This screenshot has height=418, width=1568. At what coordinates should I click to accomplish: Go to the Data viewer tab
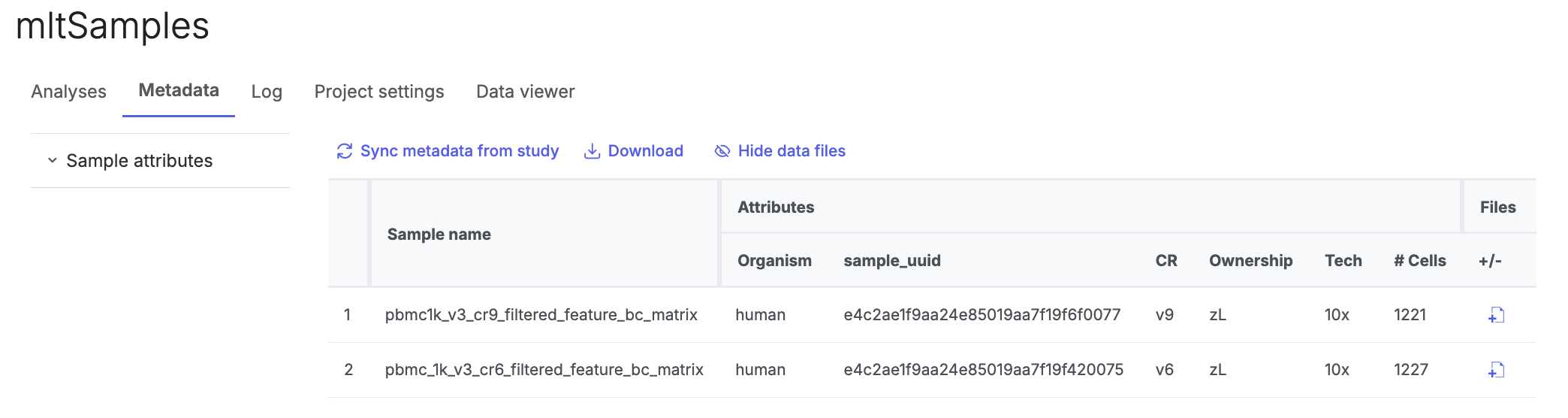point(525,92)
